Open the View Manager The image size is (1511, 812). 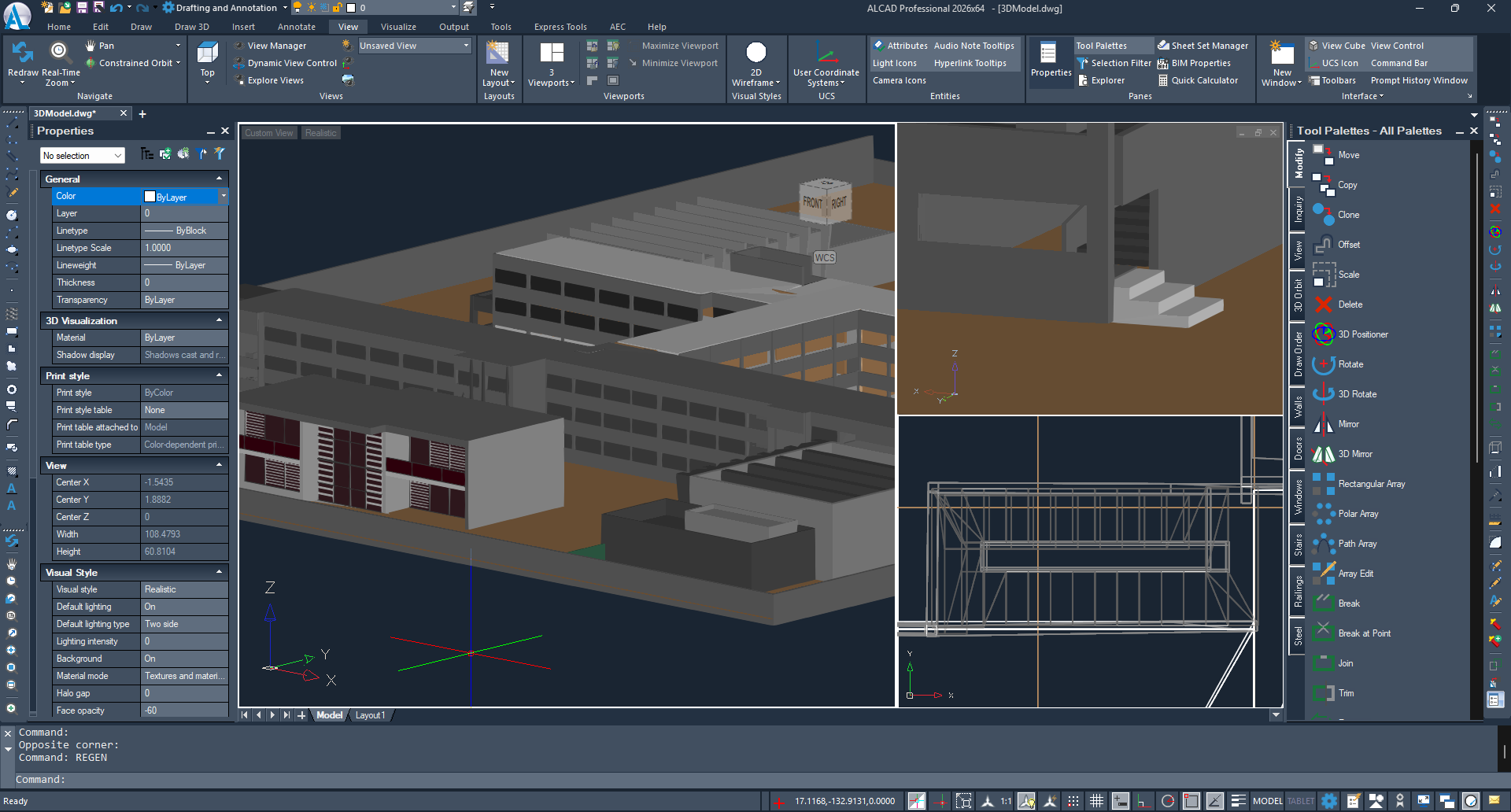pyautogui.click(x=276, y=46)
